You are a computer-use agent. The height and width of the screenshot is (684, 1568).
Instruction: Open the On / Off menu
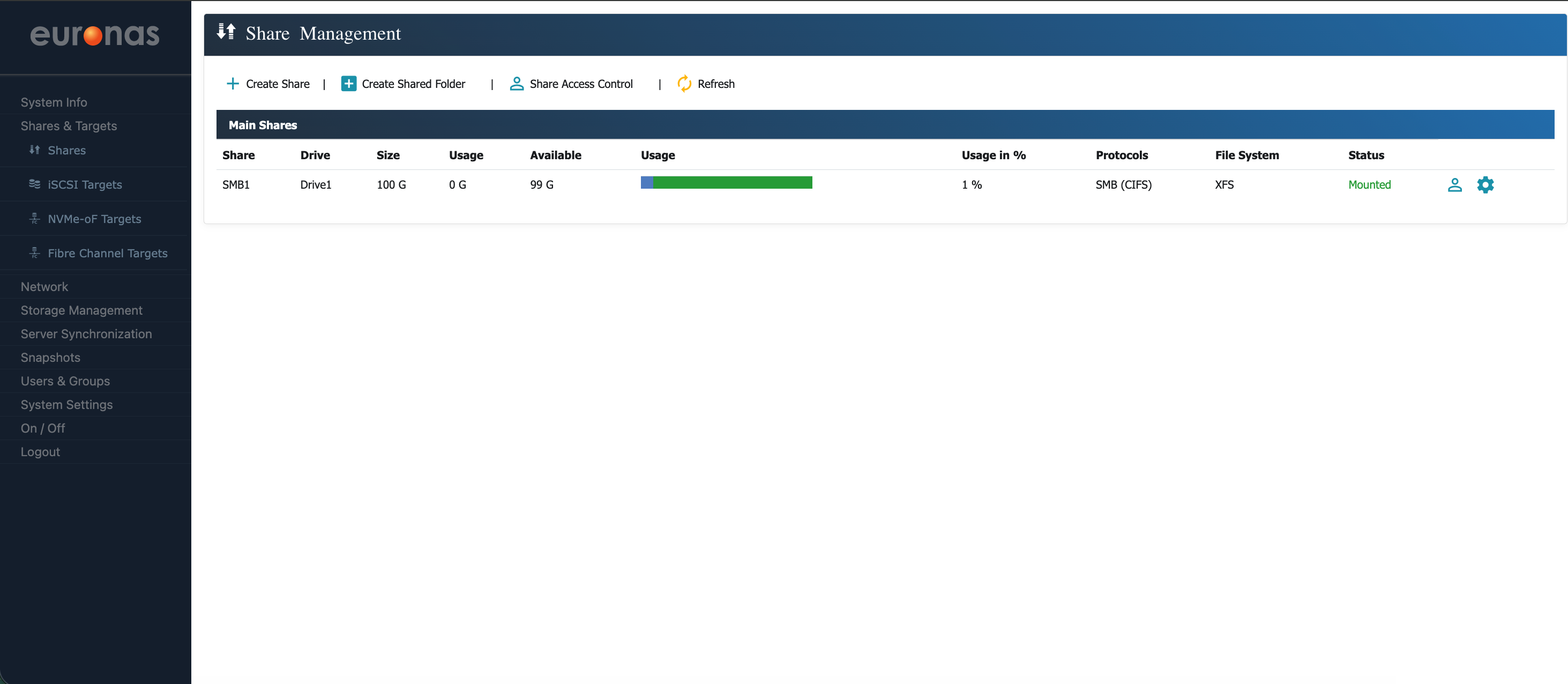coord(43,429)
